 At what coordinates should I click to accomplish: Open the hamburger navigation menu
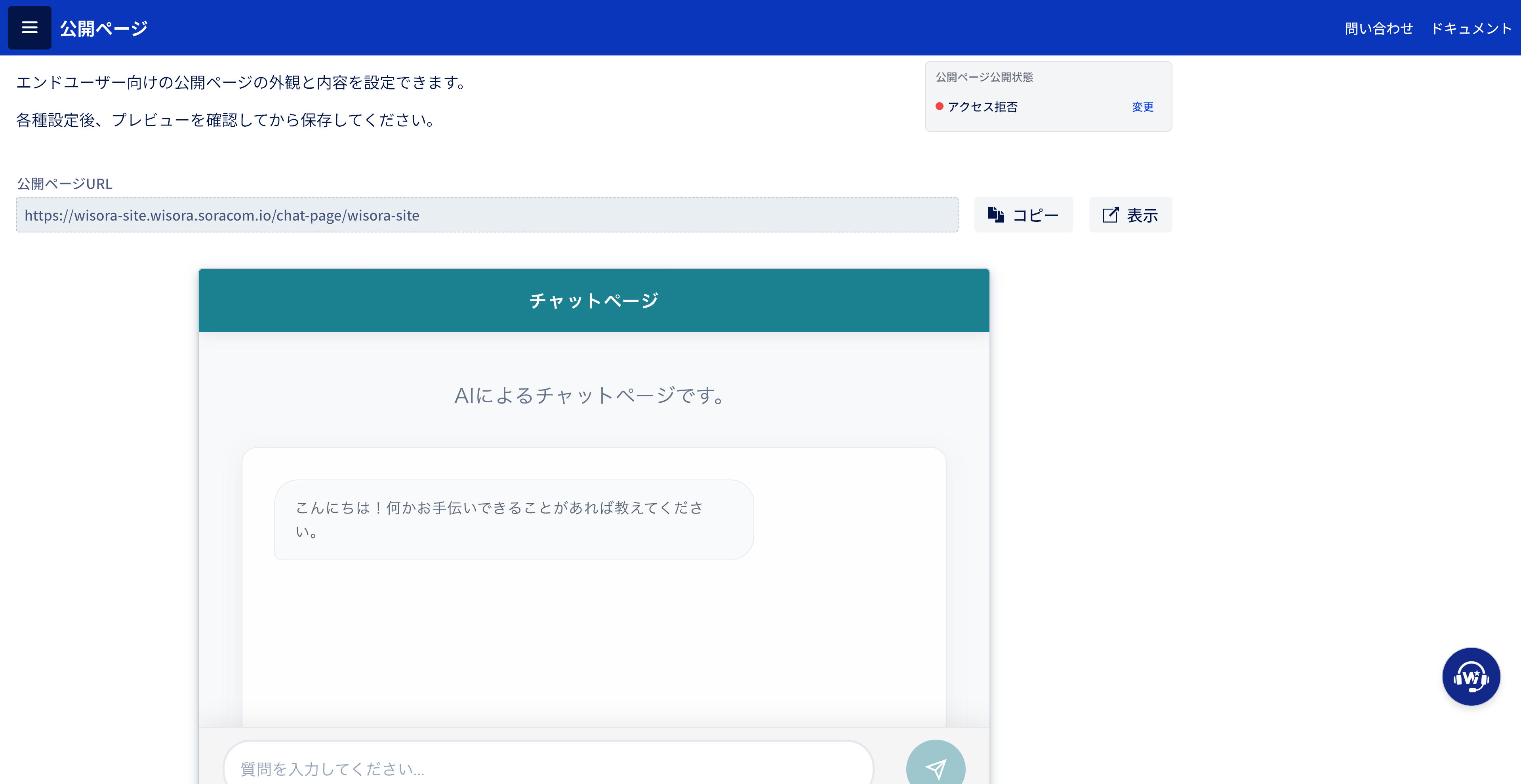(x=29, y=28)
